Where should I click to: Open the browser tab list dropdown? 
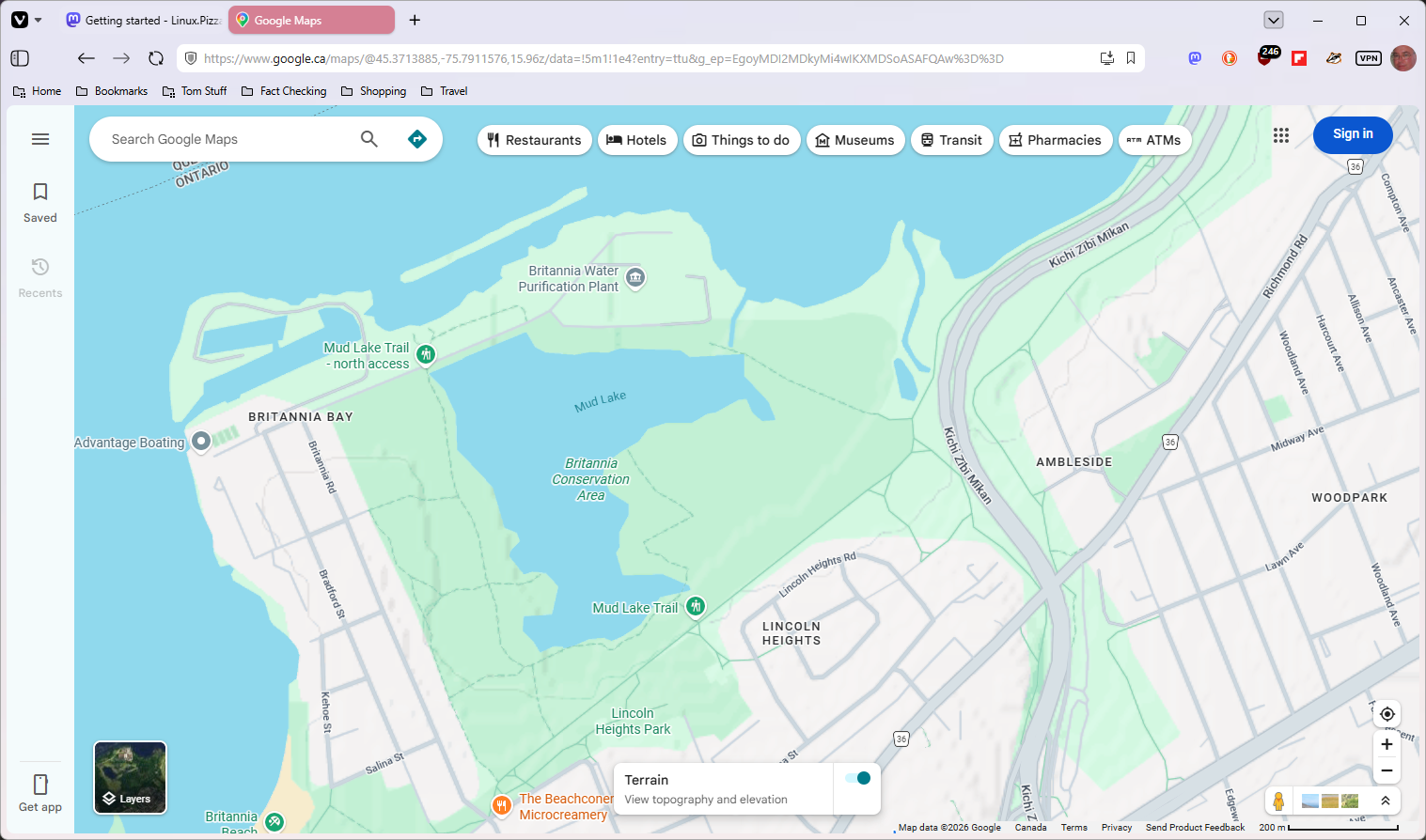(x=1274, y=20)
